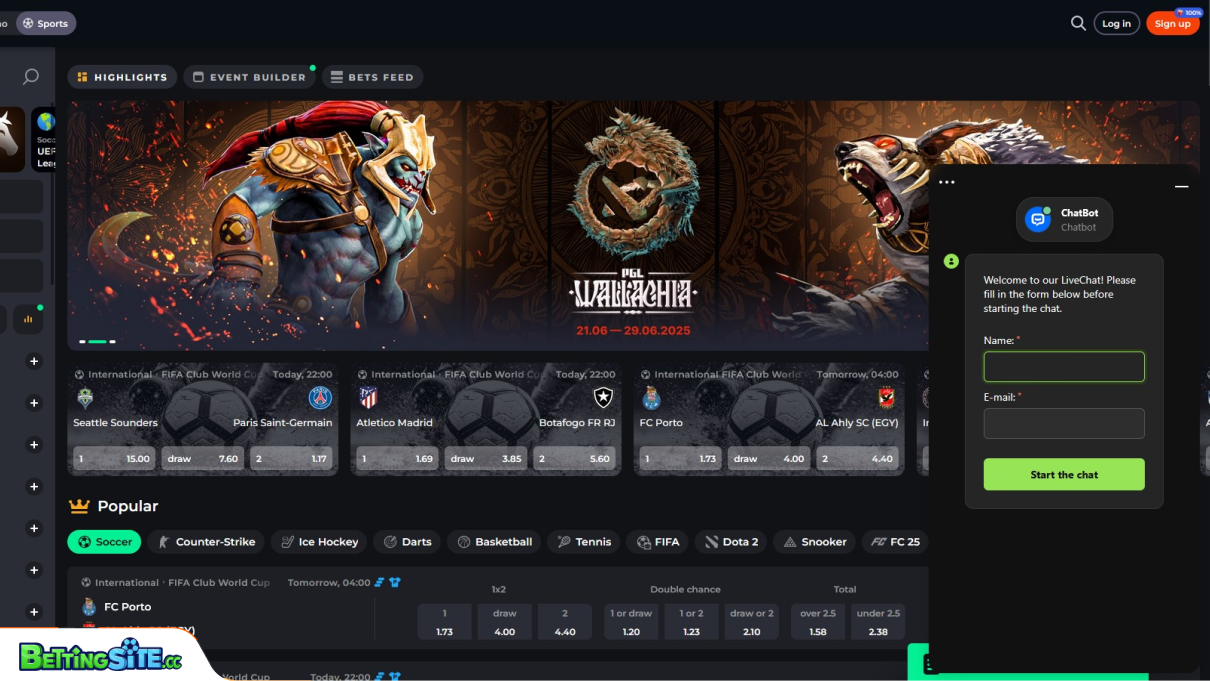Viewport: 1210px width, 681px height.
Task: Select the Counter-Strike sport filter
Action: [206, 542]
